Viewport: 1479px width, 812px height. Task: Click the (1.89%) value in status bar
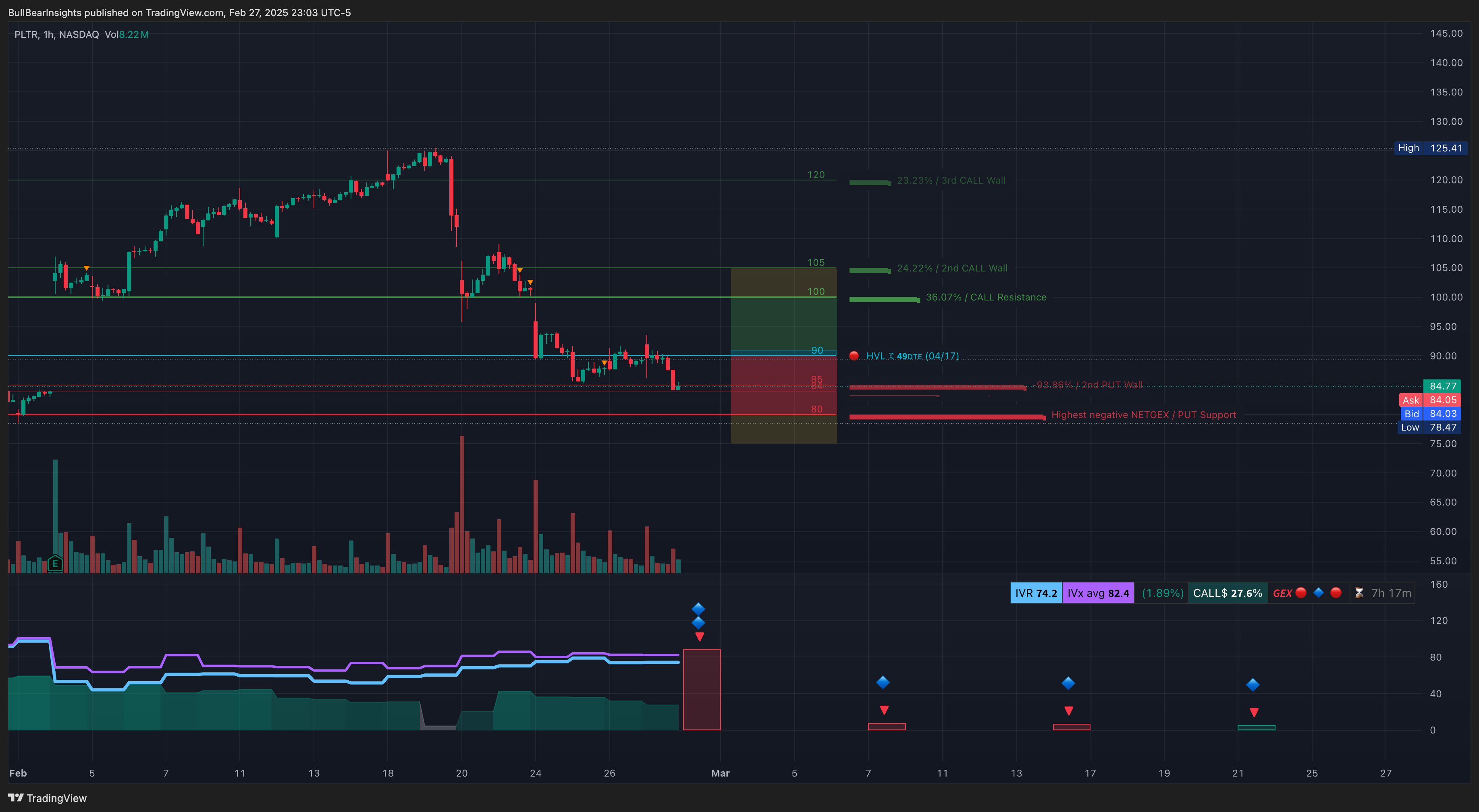pos(1163,593)
